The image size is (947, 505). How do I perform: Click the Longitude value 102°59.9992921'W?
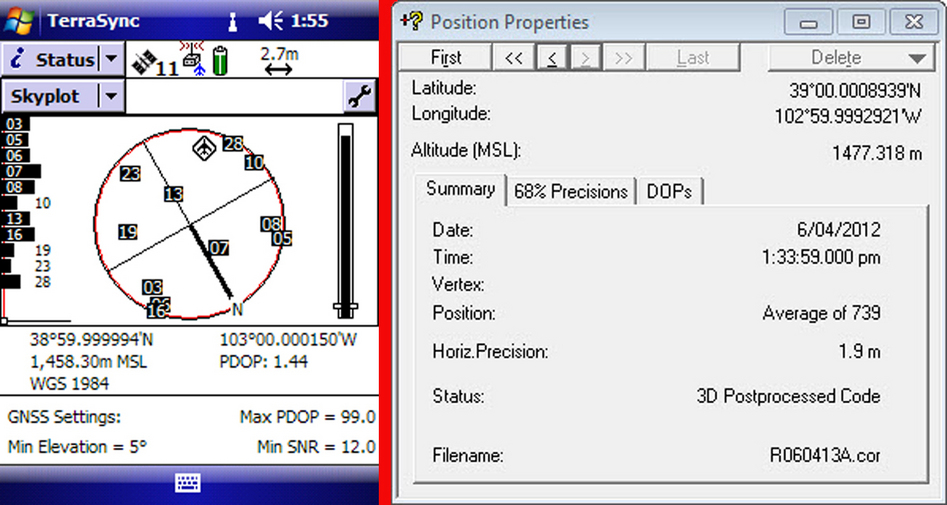849,117
